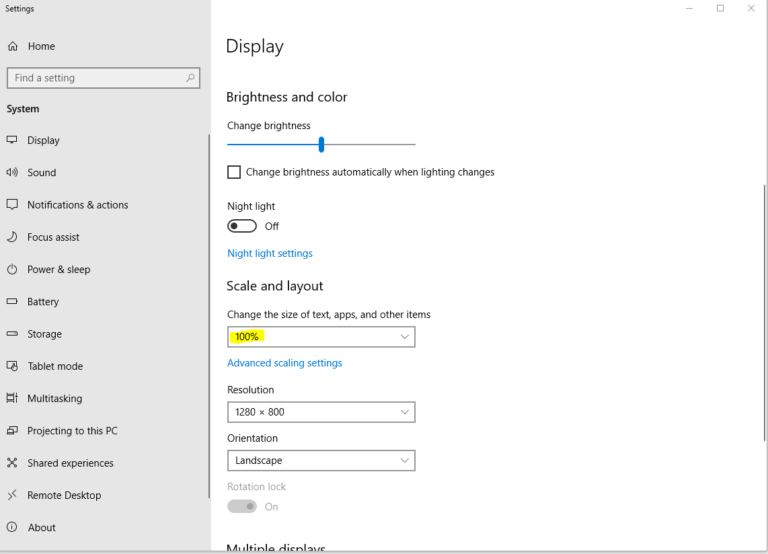
Task: Click the Battery icon
Action: 12,302
